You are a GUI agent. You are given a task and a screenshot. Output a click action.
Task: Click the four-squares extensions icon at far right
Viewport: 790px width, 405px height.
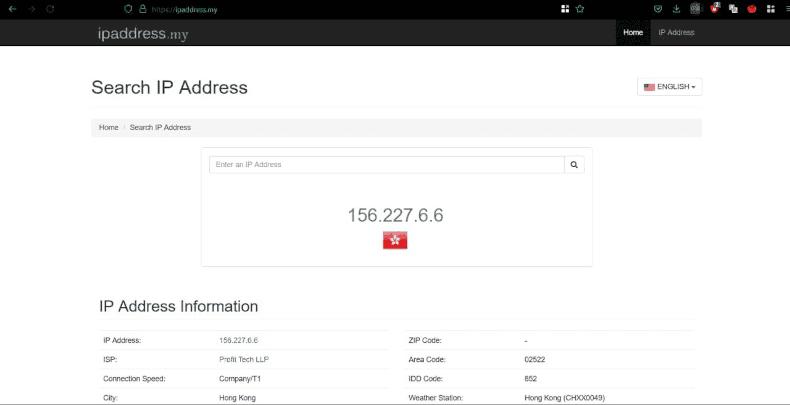click(x=771, y=9)
